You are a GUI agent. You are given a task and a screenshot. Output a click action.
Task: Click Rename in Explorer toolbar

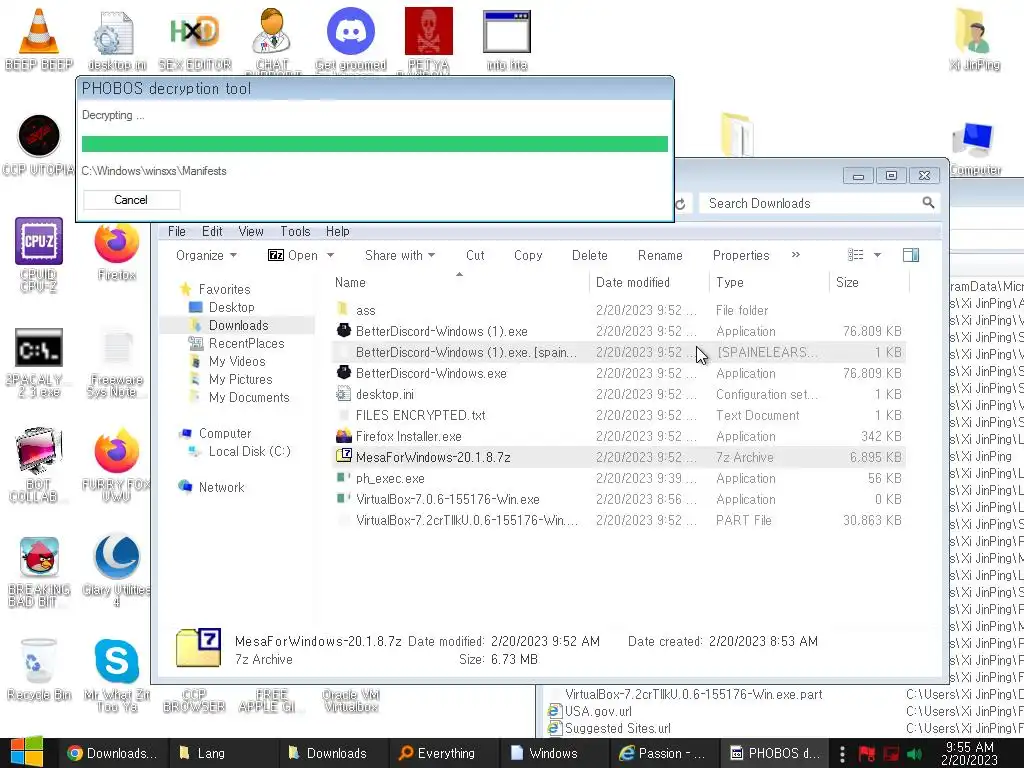660,255
